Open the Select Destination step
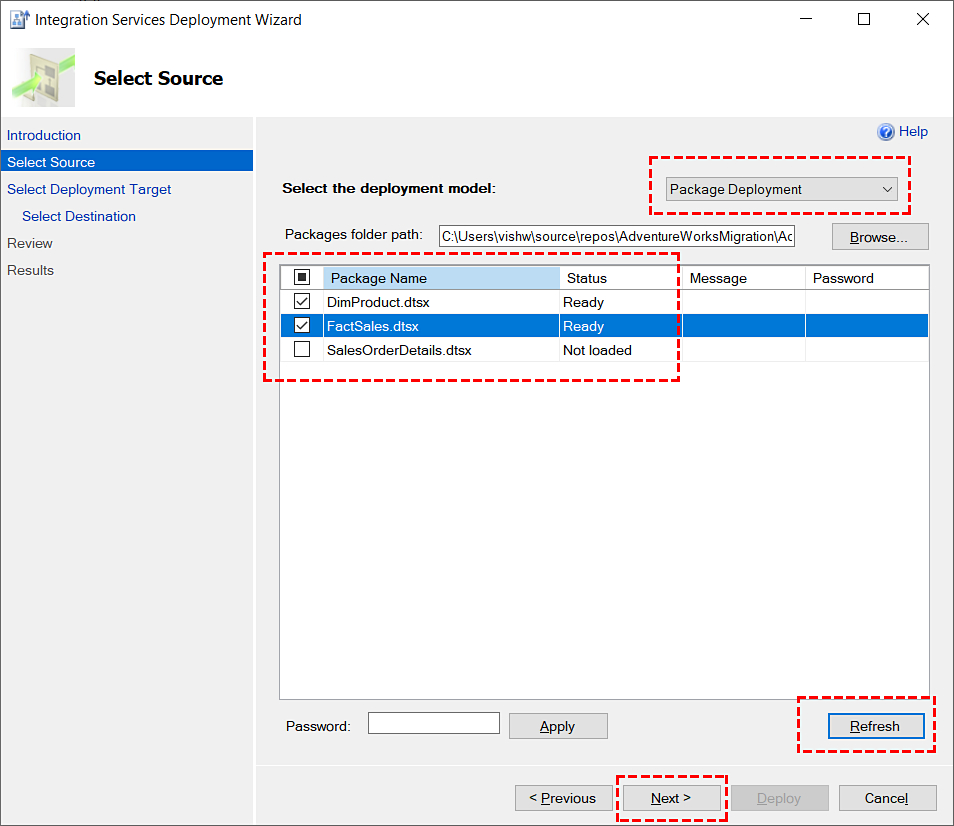 pos(79,216)
